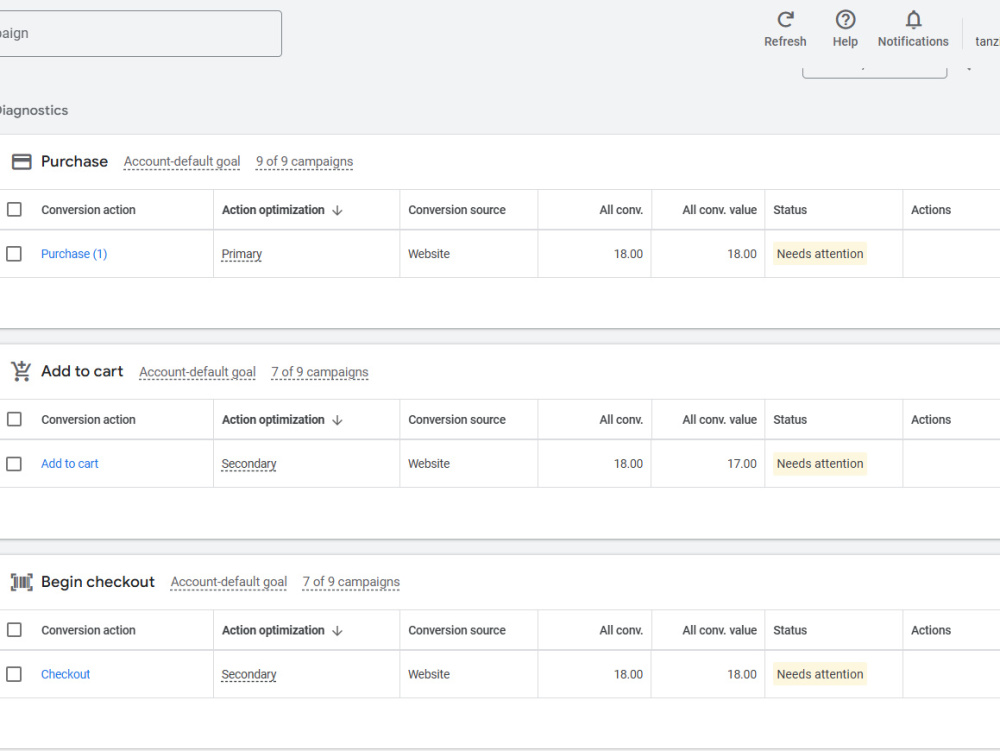Click All conv. header in Purchase table
The width and height of the screenshot is (1000, 751).
pos(621,210)
